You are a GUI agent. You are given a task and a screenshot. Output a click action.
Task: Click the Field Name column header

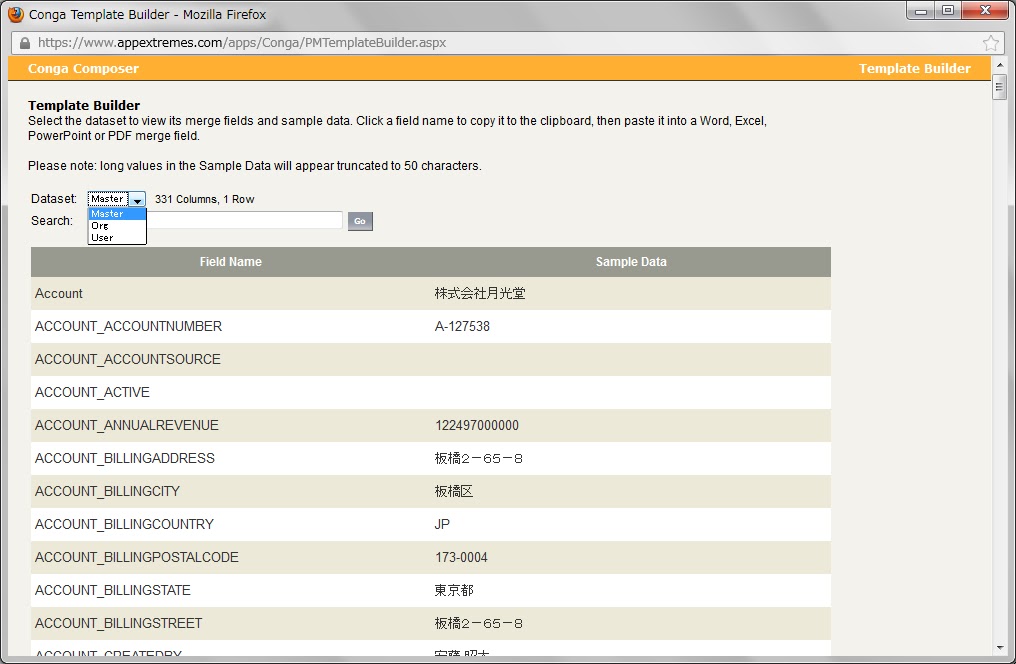(x=231, y=262)
